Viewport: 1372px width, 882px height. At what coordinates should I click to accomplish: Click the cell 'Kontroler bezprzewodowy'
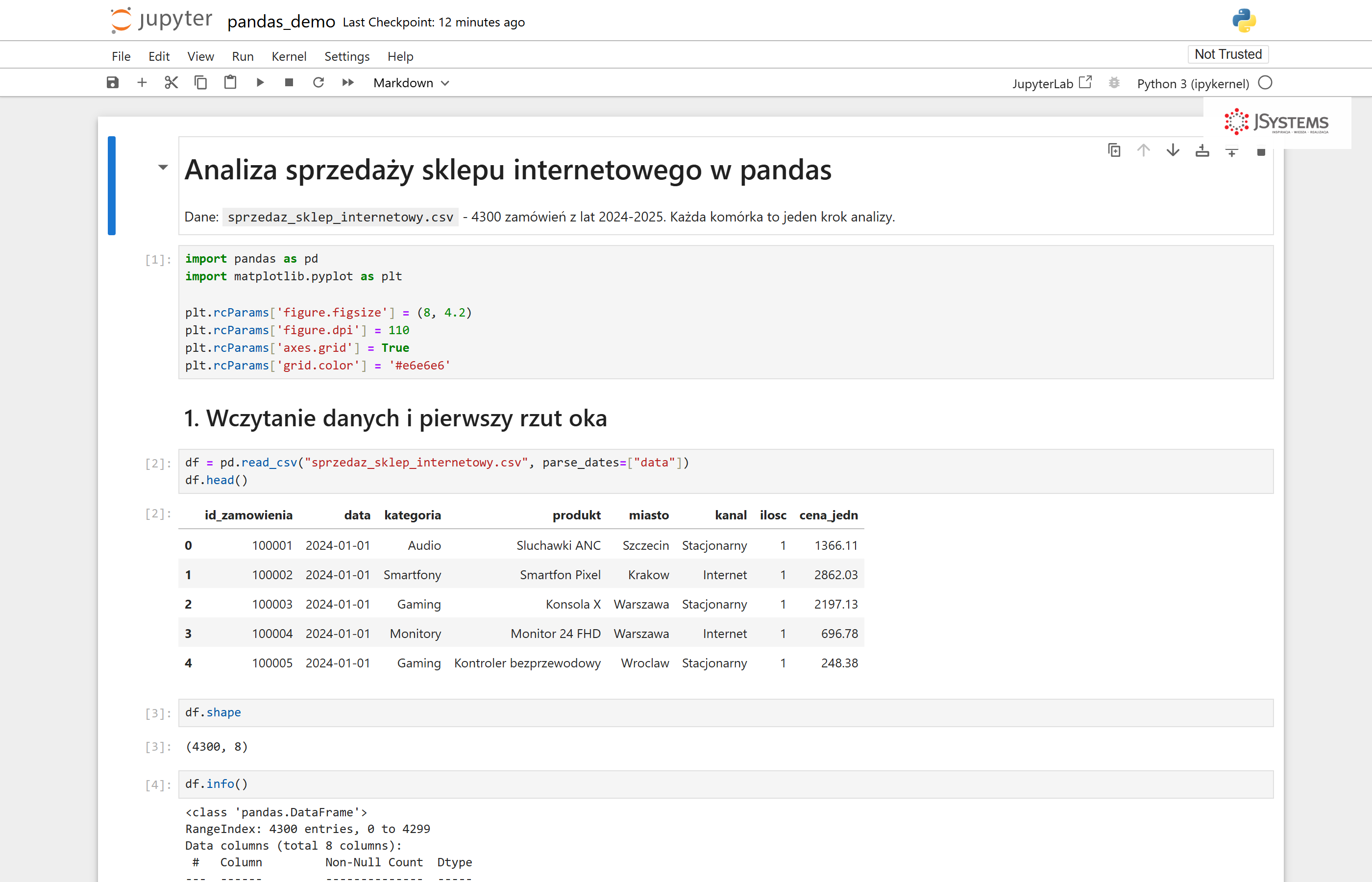coord(527,662)
